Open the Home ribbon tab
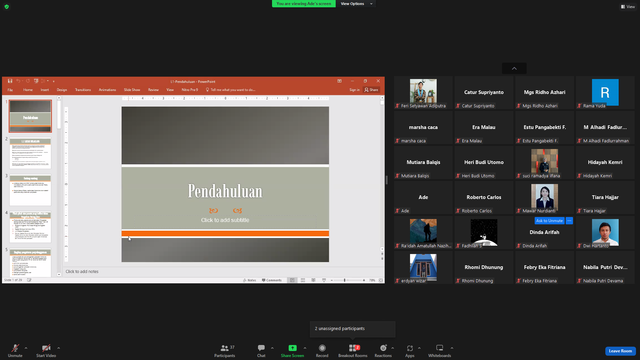The height and width of the screenshot is (360, 640). coord(28,90)
